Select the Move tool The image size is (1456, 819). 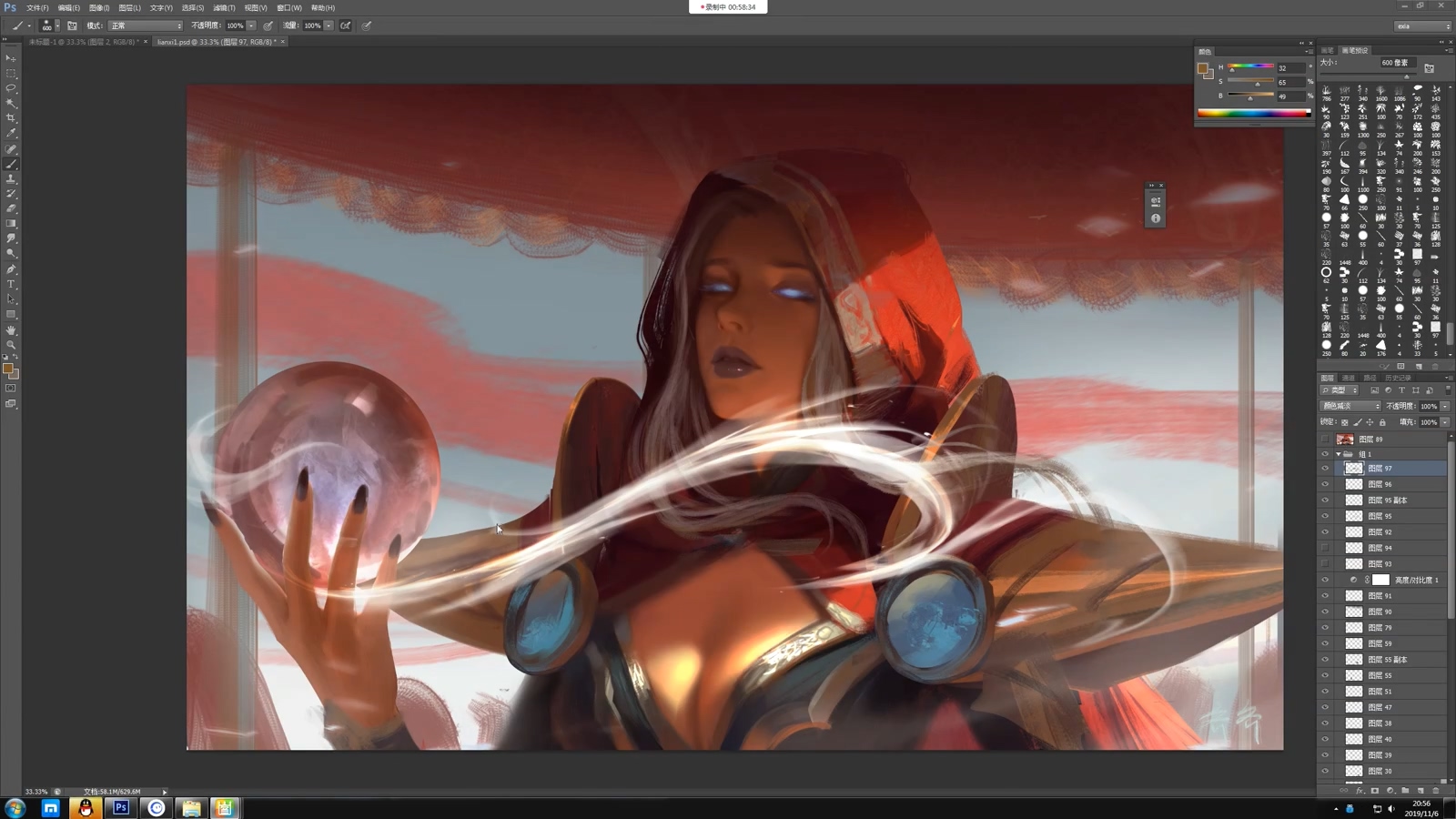pos(11,57)
